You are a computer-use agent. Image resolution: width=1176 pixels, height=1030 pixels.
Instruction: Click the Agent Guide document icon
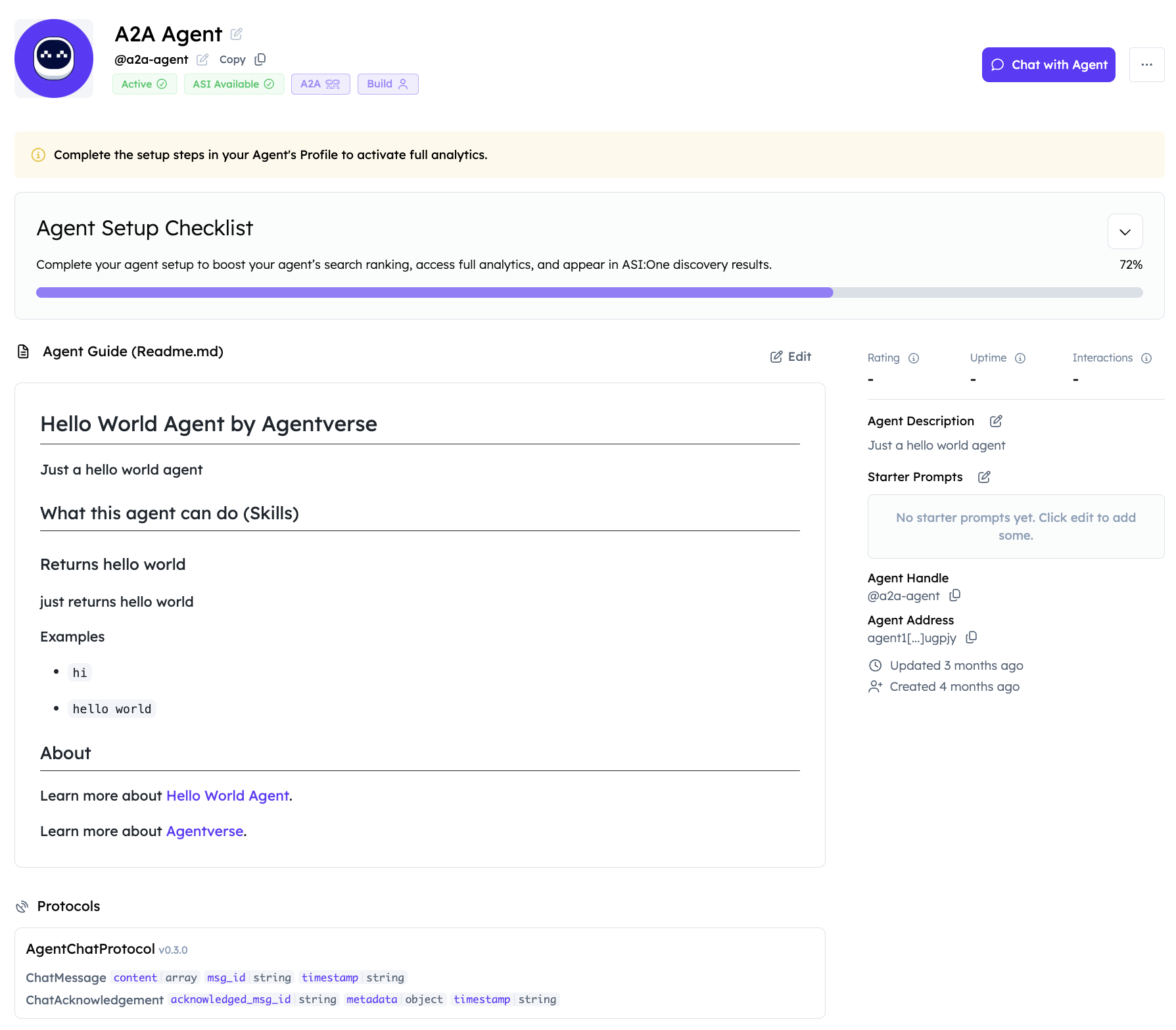pyautogui.click(x=23, y=352)
